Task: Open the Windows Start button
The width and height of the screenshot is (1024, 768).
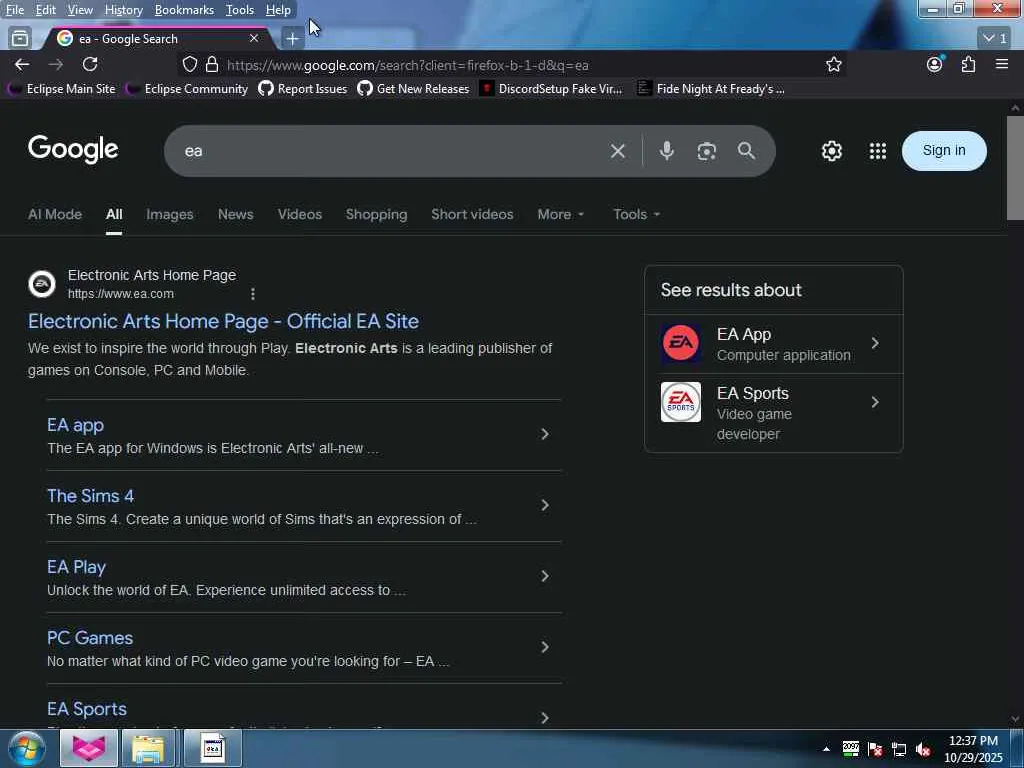Action: coord(26,748)
